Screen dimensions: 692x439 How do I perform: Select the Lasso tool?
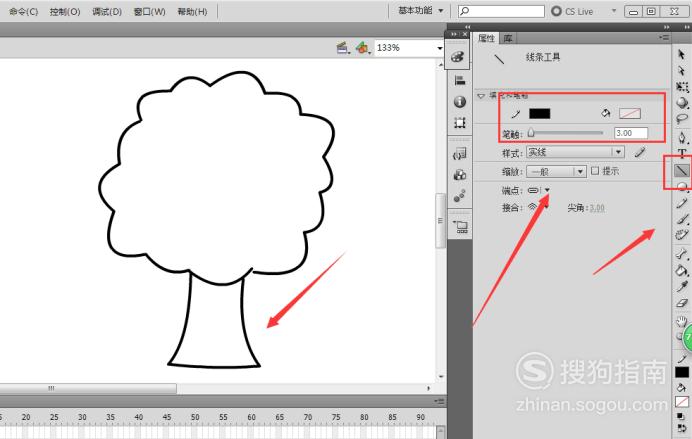(682, 119)
